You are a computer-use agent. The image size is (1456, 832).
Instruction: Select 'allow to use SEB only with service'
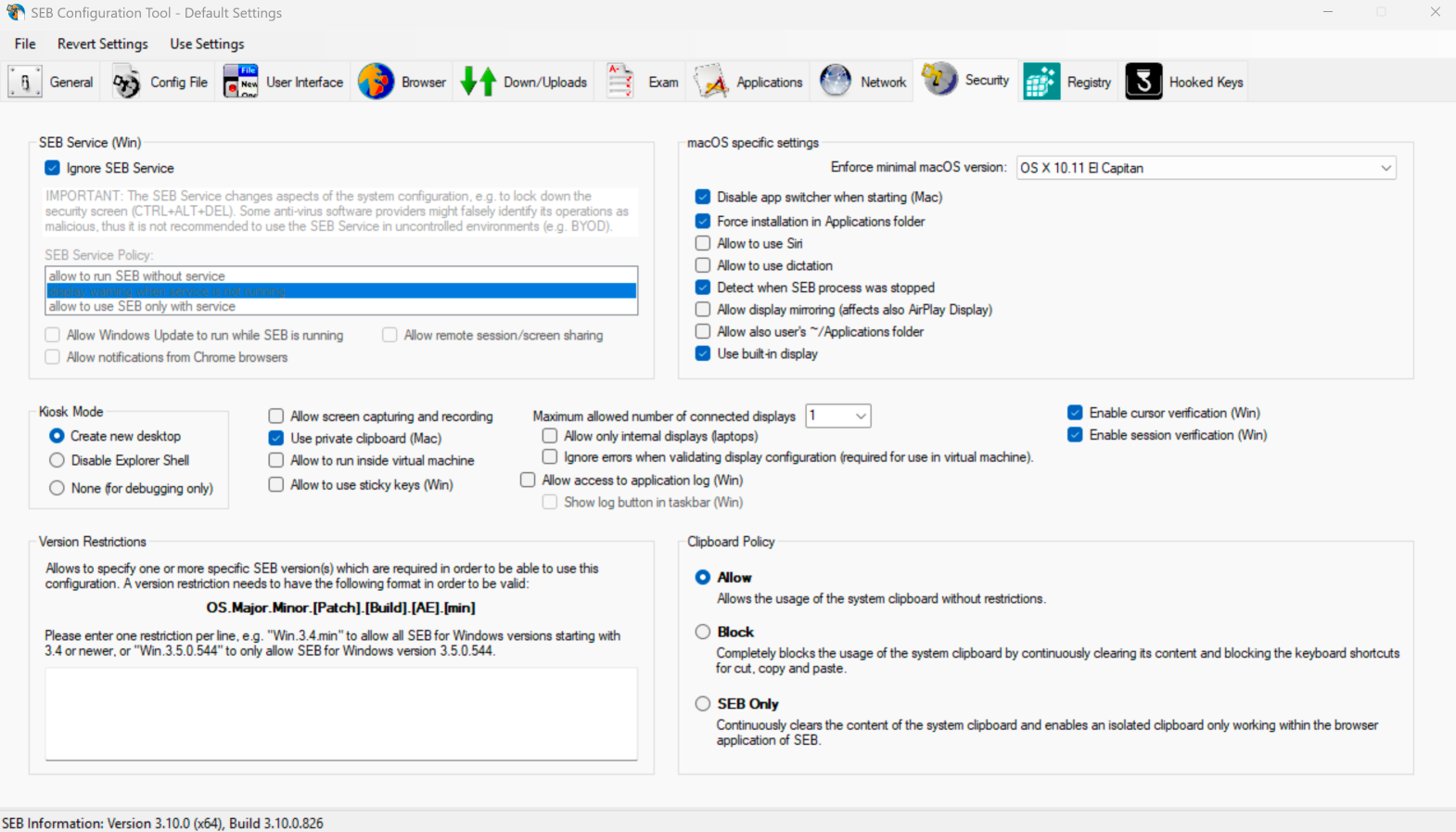(x=142, y=306)
